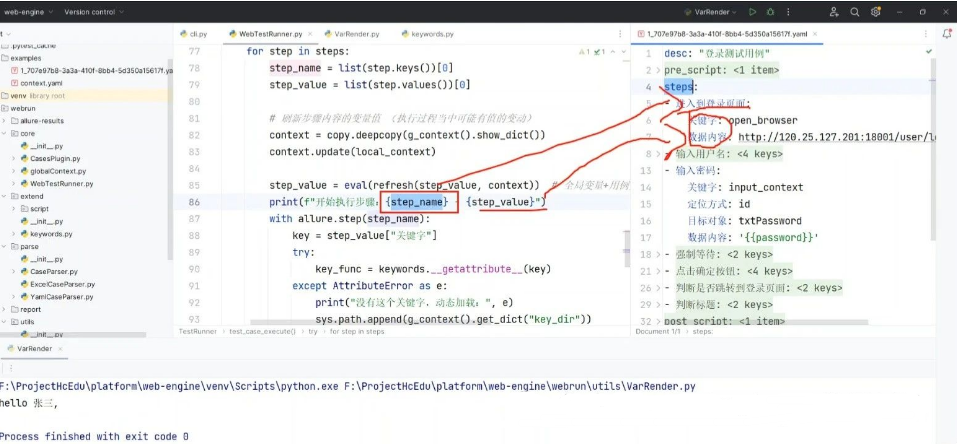Viewport: 957px width, 444px height.
Task: Open the Version control dropdown
Action: pyautogui.click(x=94, y=12)
